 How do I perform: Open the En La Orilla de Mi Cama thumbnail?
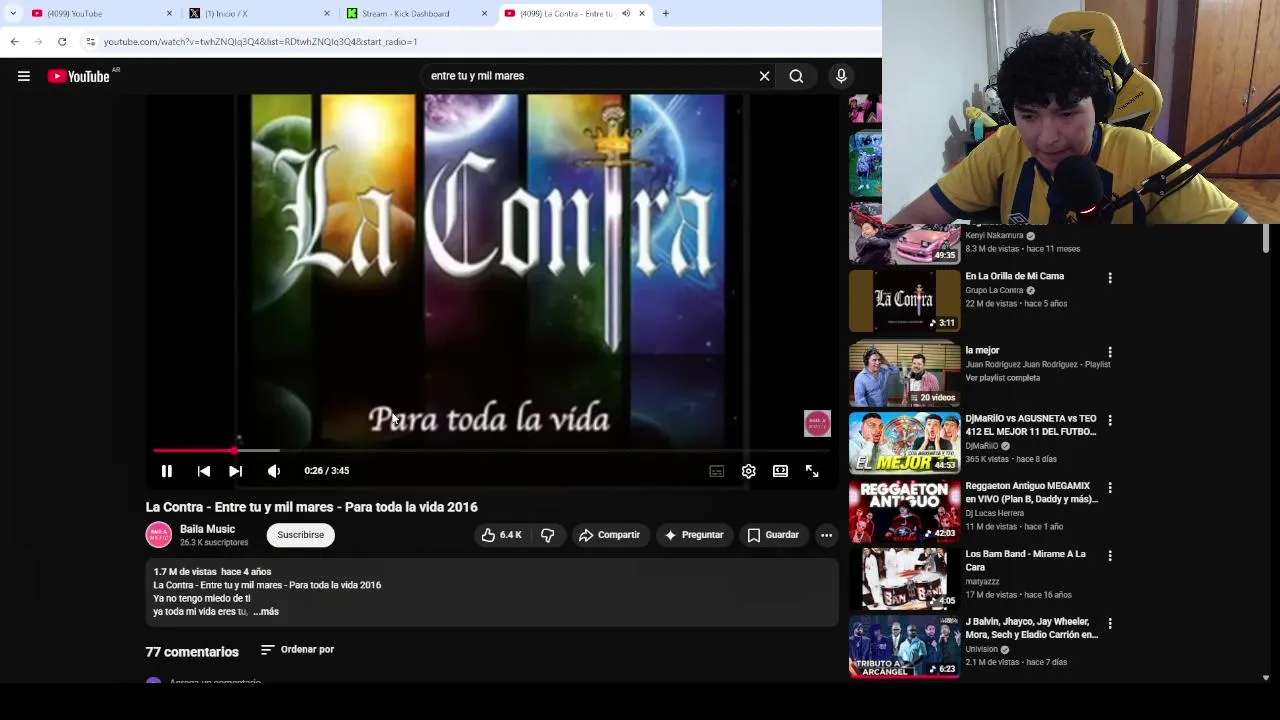click(904, 301)
